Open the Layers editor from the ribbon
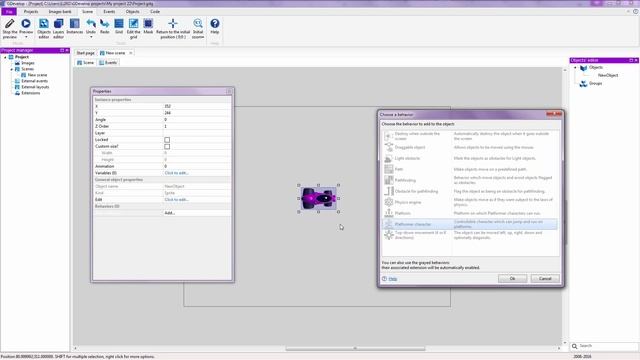The height and width of the screenshot is (360, 640). click(58, 24)
